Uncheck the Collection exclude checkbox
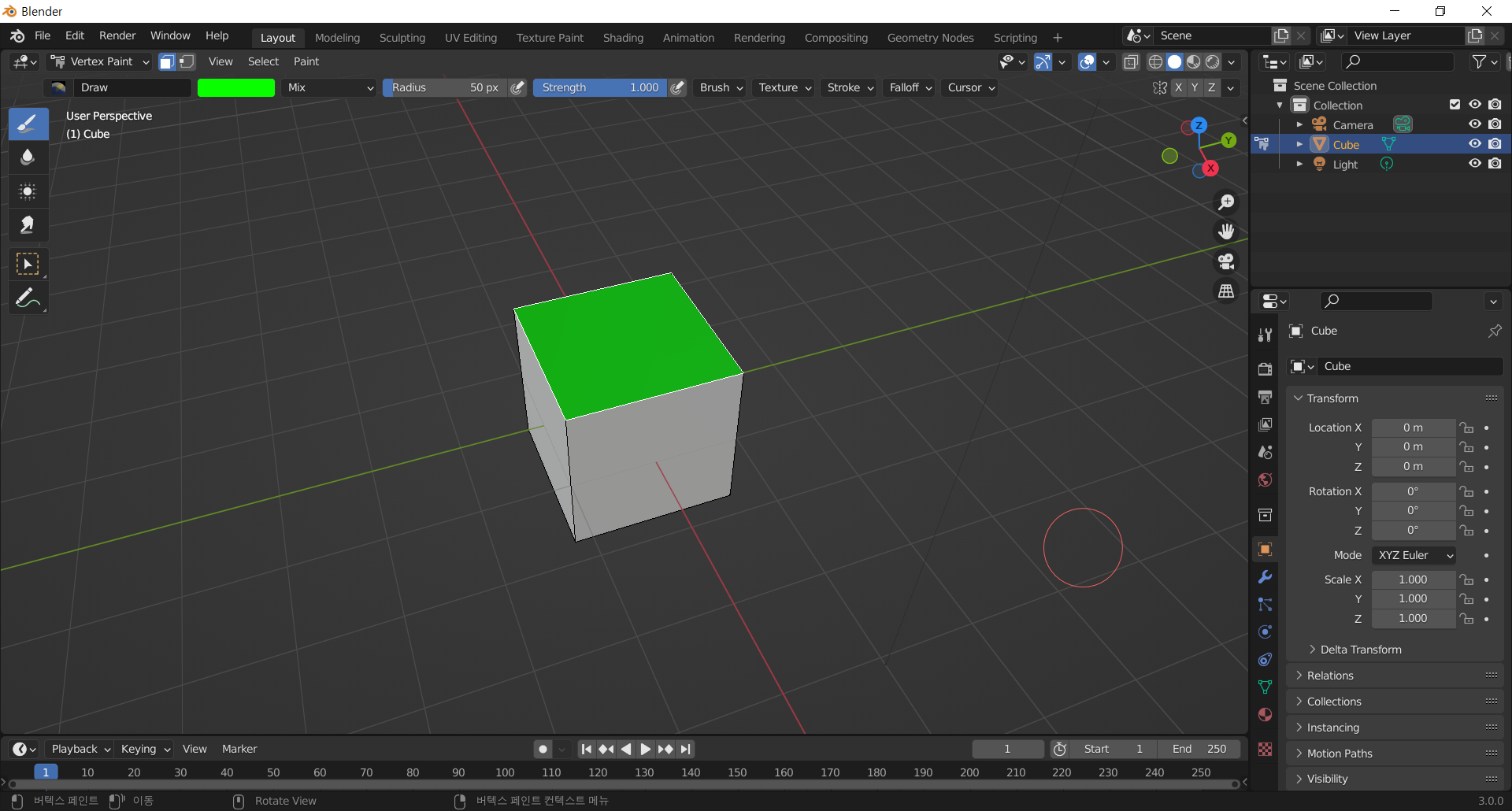1512x811 pixels. (1455, 105)
